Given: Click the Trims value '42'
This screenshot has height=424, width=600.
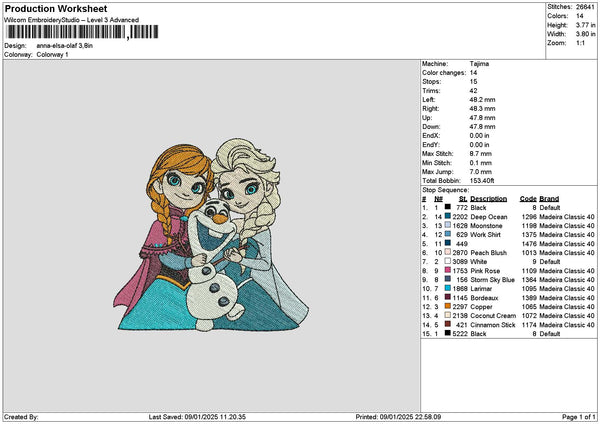Looking at the screenshot, I should click(x=473, y=91).
